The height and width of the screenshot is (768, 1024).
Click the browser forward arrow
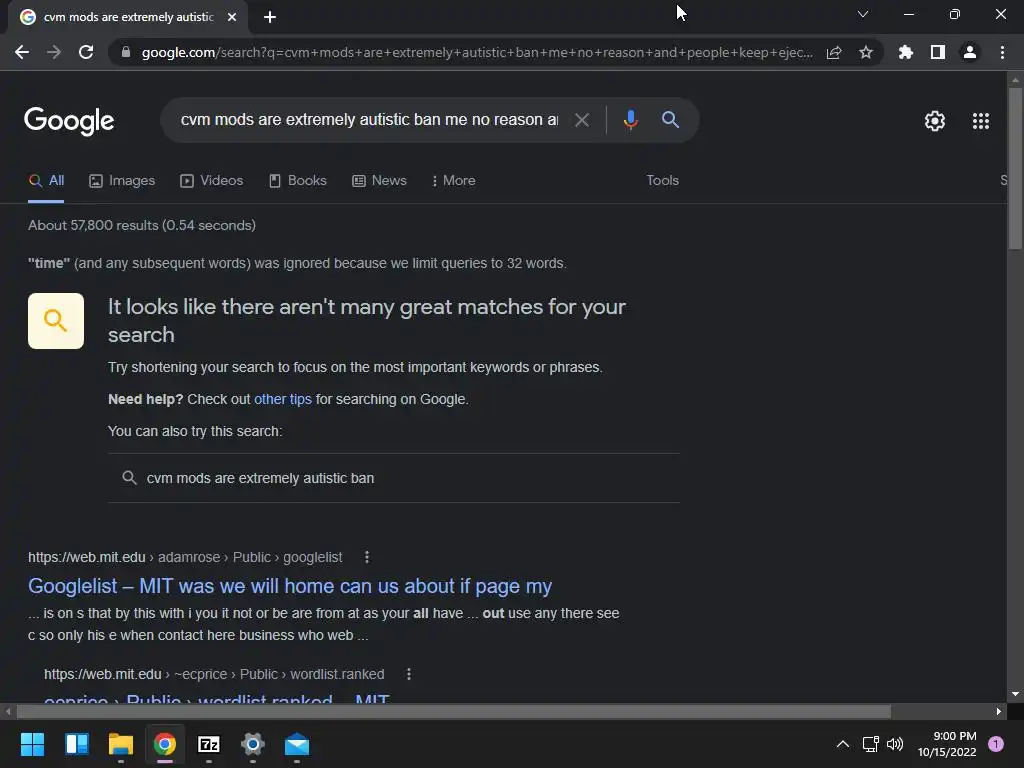[54, 52]
